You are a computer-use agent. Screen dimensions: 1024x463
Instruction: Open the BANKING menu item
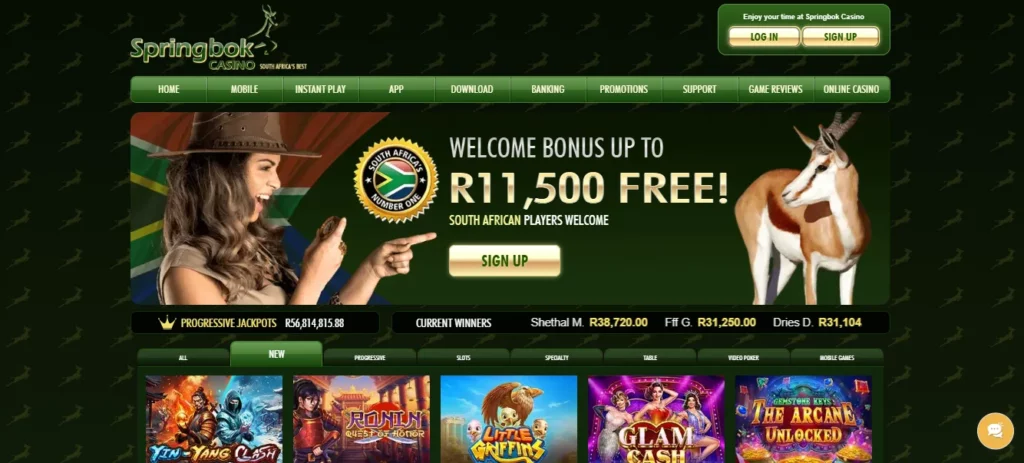coord(548,89)
